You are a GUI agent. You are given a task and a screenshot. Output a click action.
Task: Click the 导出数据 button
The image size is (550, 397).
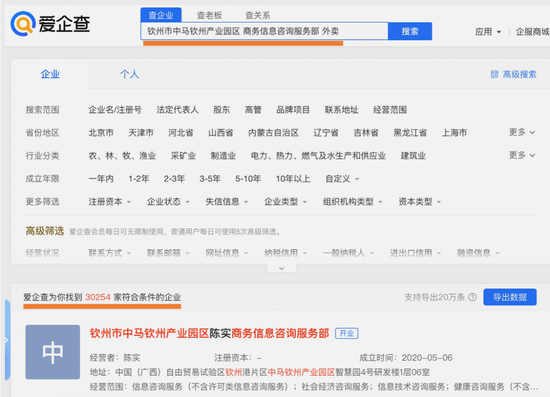(510, 297)
